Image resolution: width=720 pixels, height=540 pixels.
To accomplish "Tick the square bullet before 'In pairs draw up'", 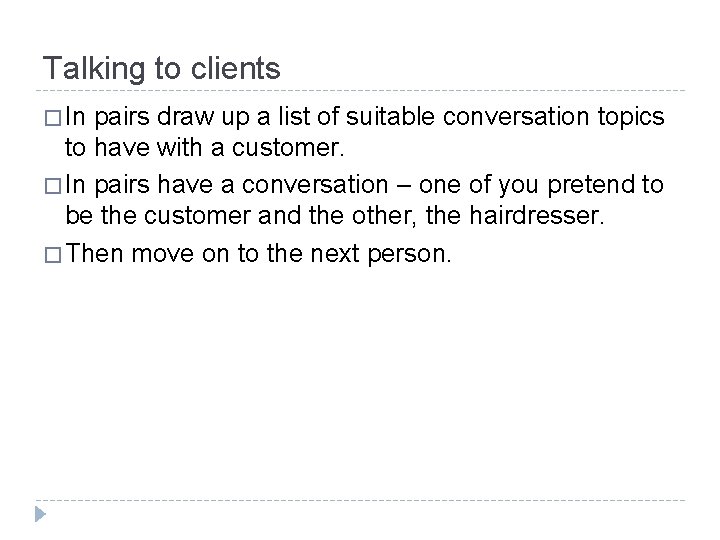I will [x=53, y=118].
